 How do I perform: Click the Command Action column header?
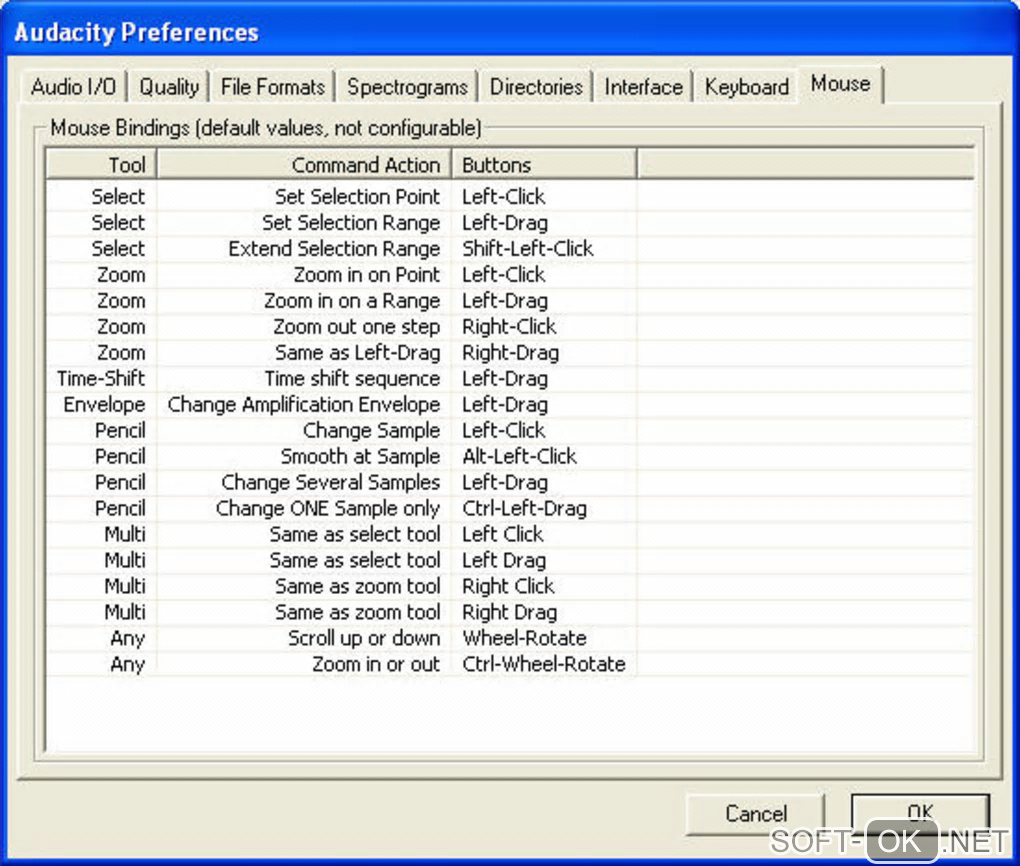coord(304,165)
